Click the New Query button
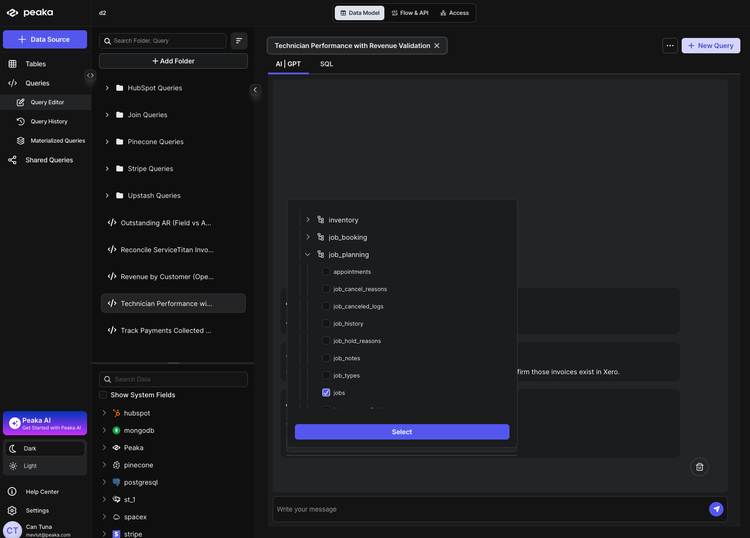The width and height of the screenshot is (750, 538). click(x=710, y=46)
